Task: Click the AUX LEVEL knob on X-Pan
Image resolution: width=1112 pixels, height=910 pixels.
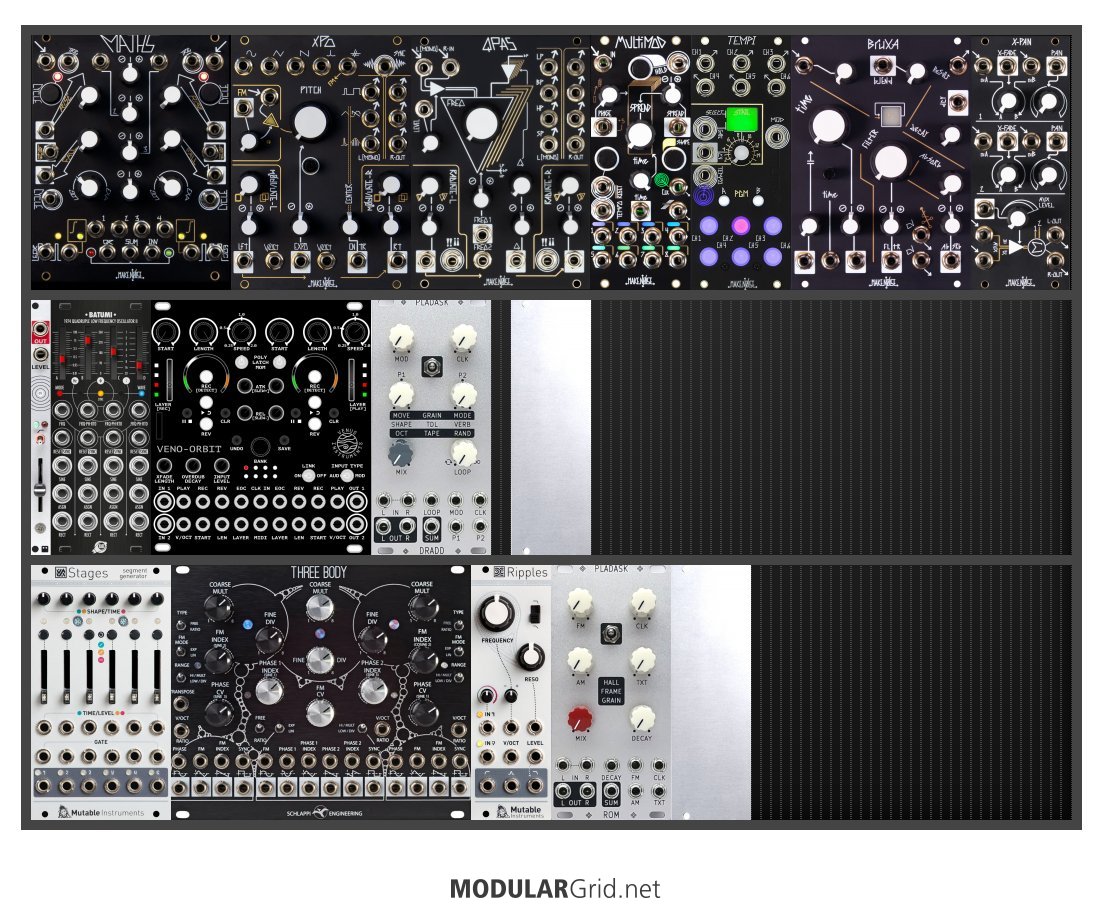Action: click(x=1018, y=217)
